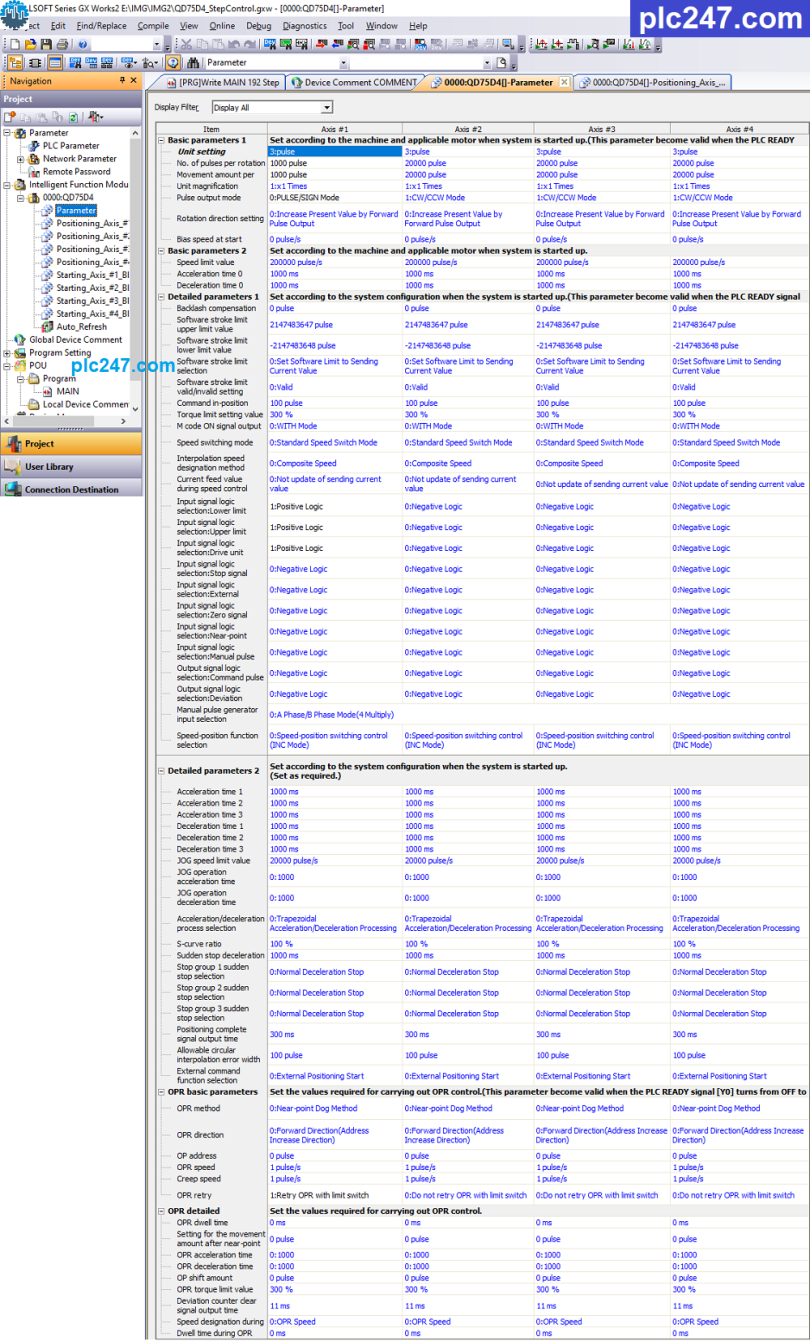This screenshot has width=810, height=1341.
Task: Click the green refresh icon in Project panel
Action: pyautogui.click(x=74, y=117)
